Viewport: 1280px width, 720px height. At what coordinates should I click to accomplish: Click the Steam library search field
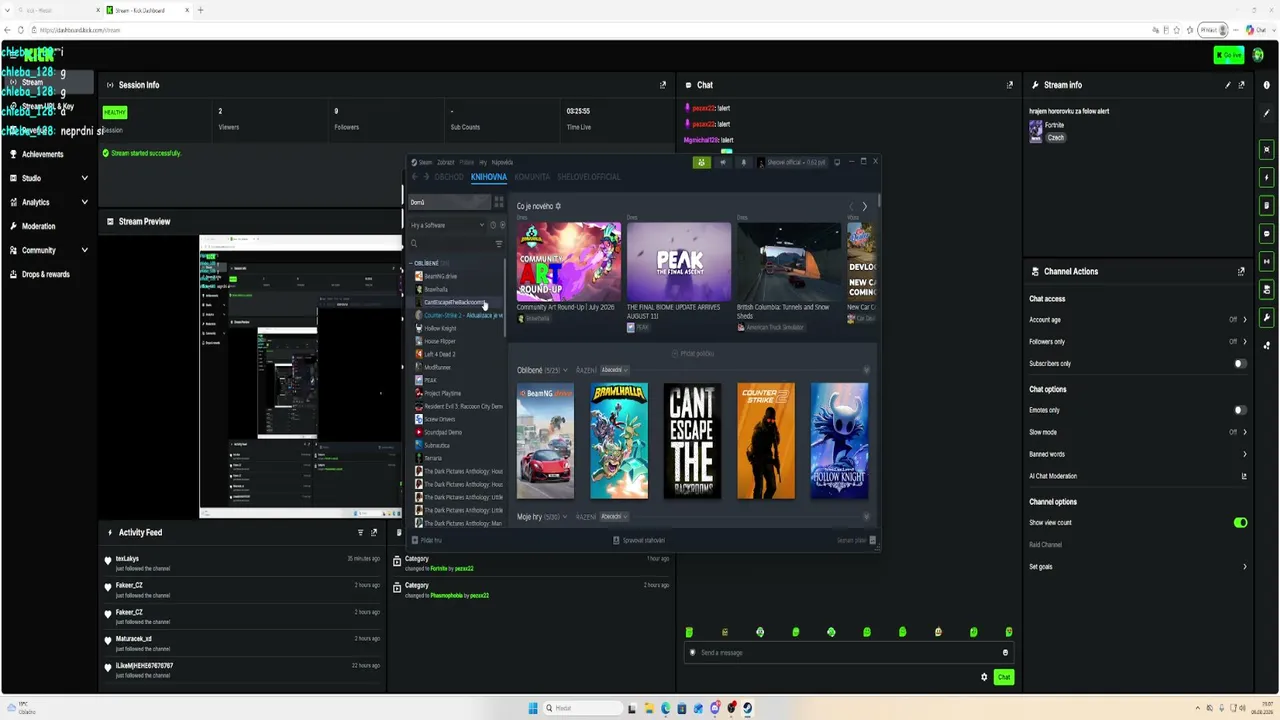pyautogui.click(x=449, y=243)
